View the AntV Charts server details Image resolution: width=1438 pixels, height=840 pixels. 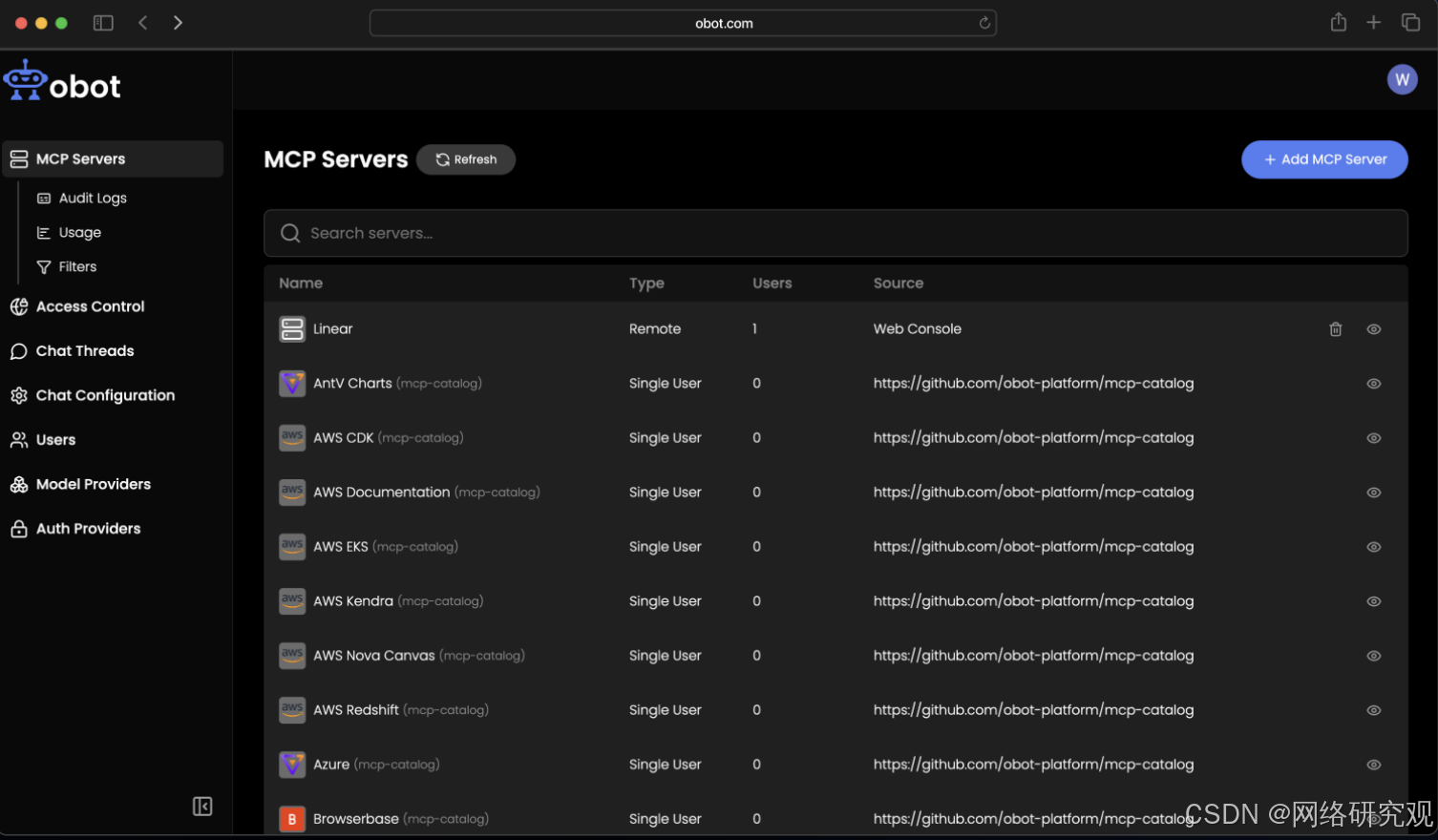1374,384
